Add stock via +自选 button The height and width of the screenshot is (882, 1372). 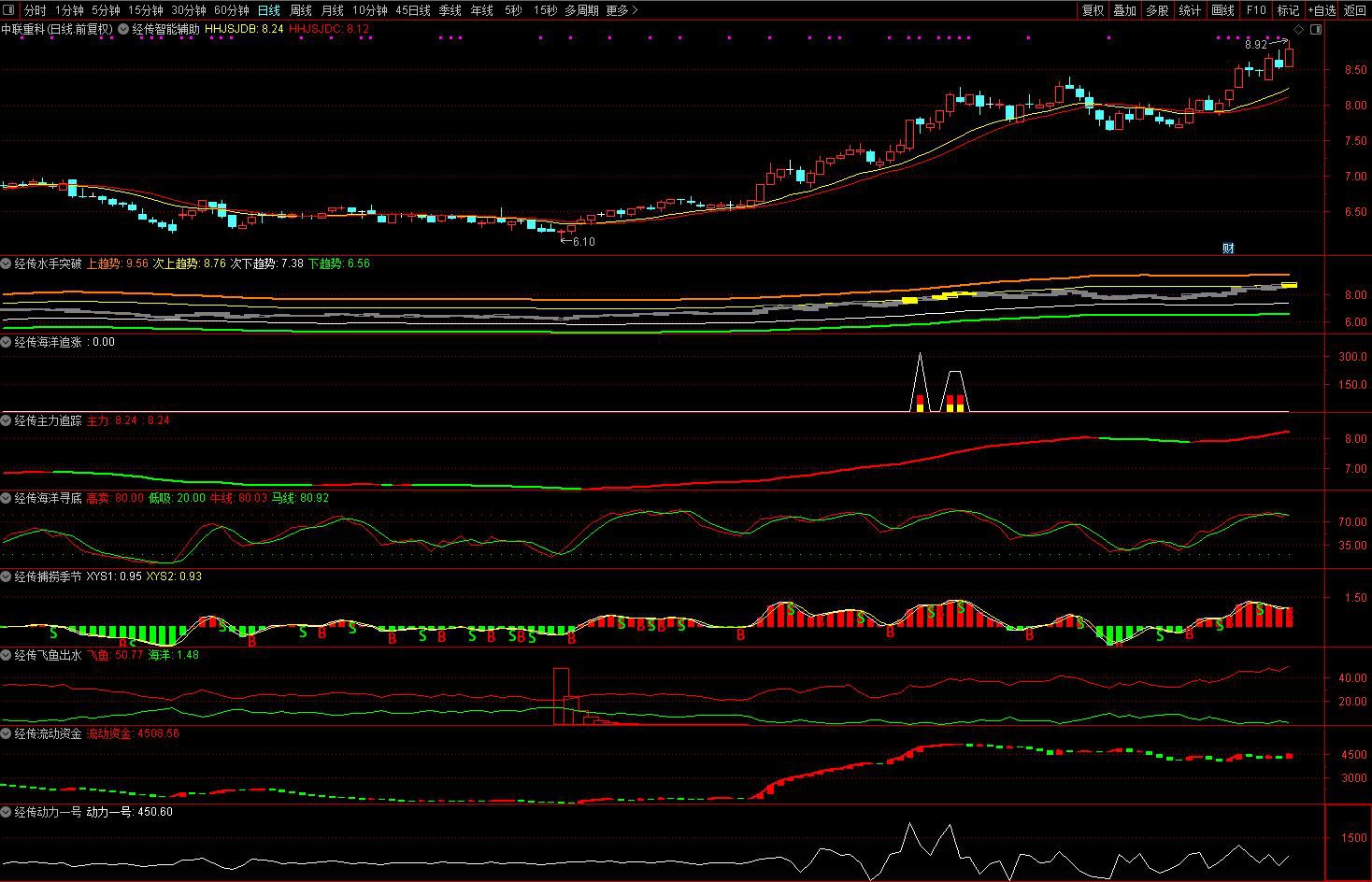(1322, 10)
